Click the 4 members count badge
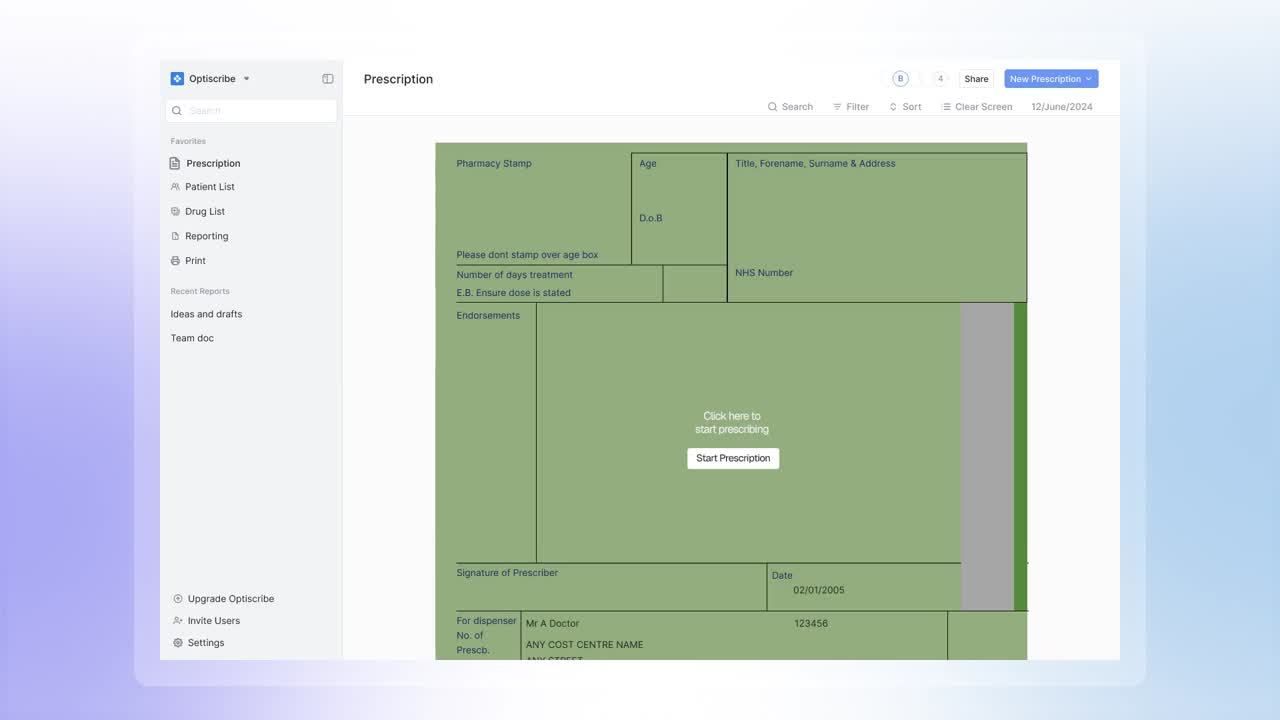This screenshot has width=1280, height=720. coord(940,79)
